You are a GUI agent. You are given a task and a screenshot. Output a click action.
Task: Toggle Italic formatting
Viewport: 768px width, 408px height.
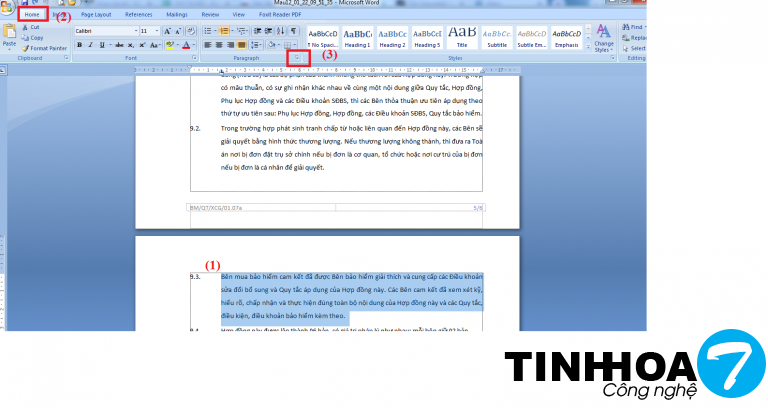tap(90, 45)
